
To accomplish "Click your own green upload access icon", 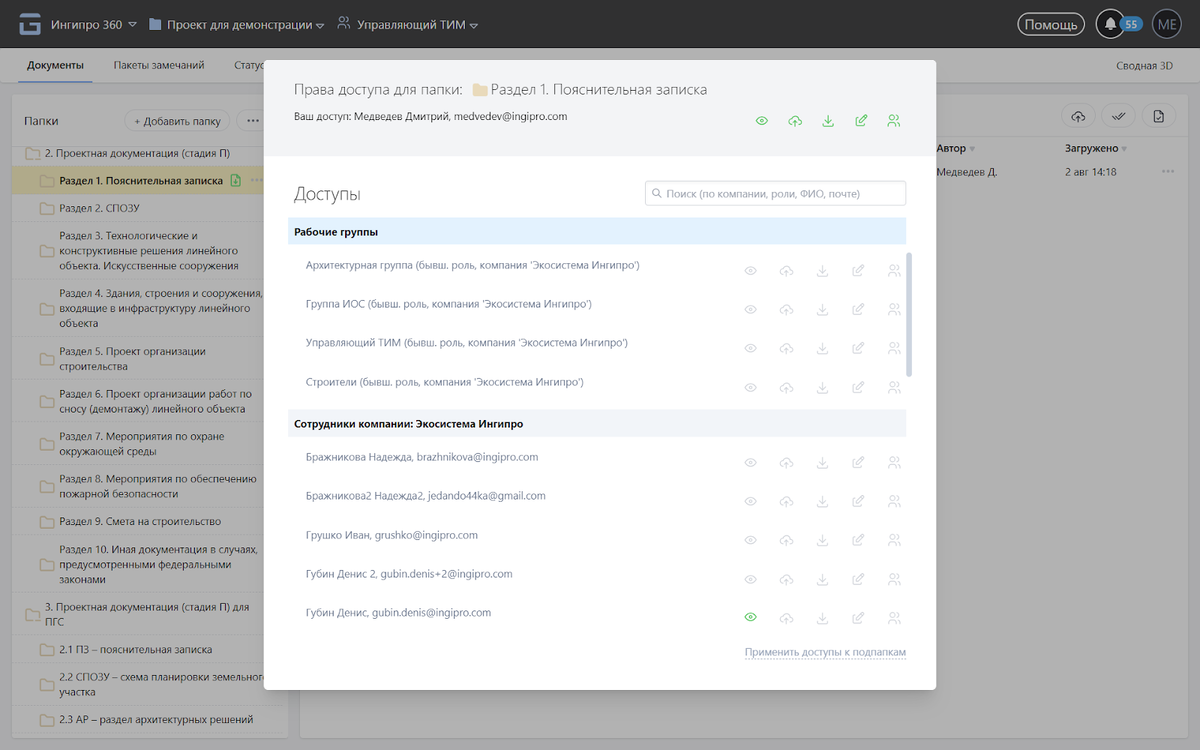I will click(795, 121).
